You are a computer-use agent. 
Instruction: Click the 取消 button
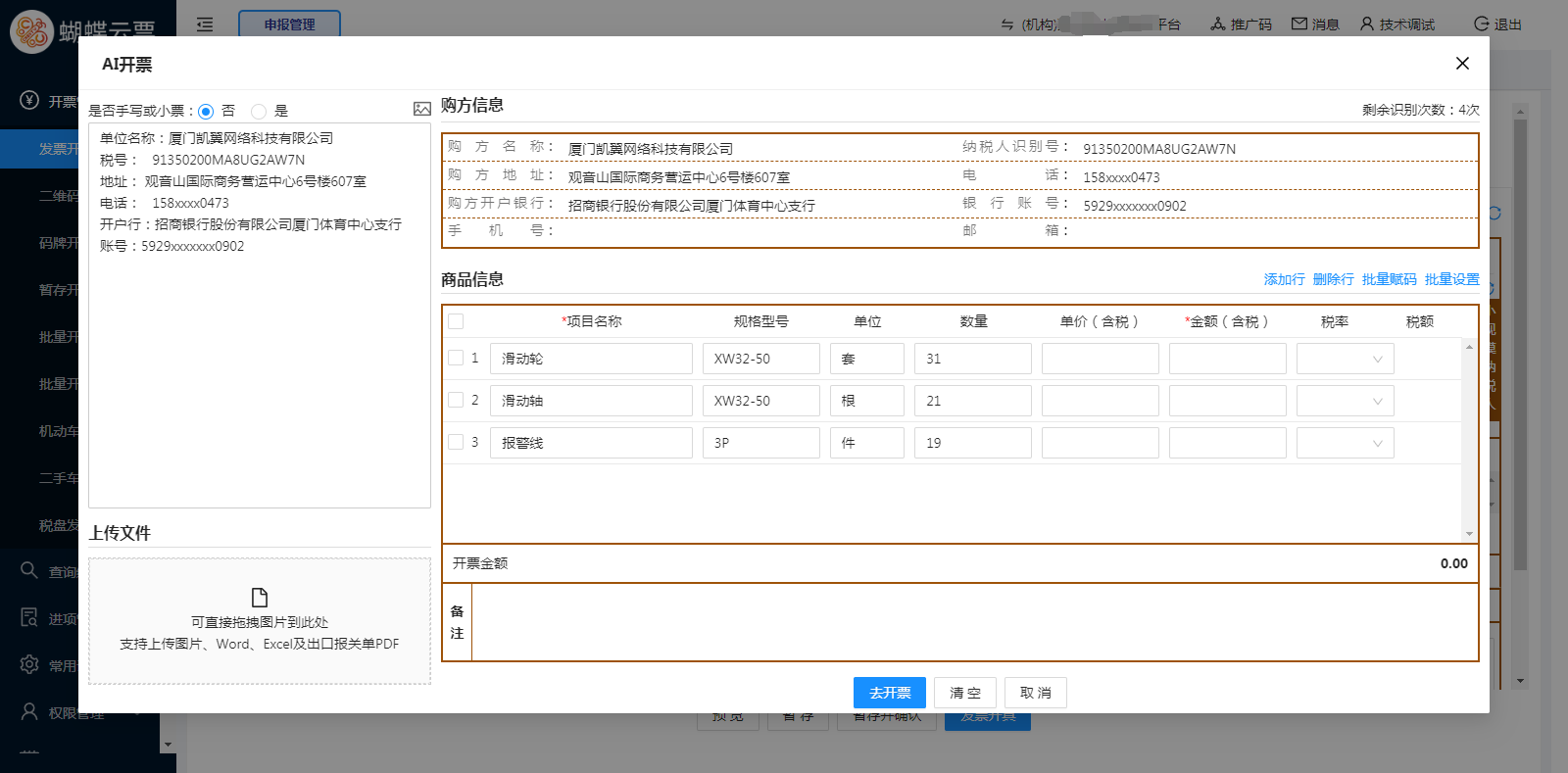[x=1036, y=693]
